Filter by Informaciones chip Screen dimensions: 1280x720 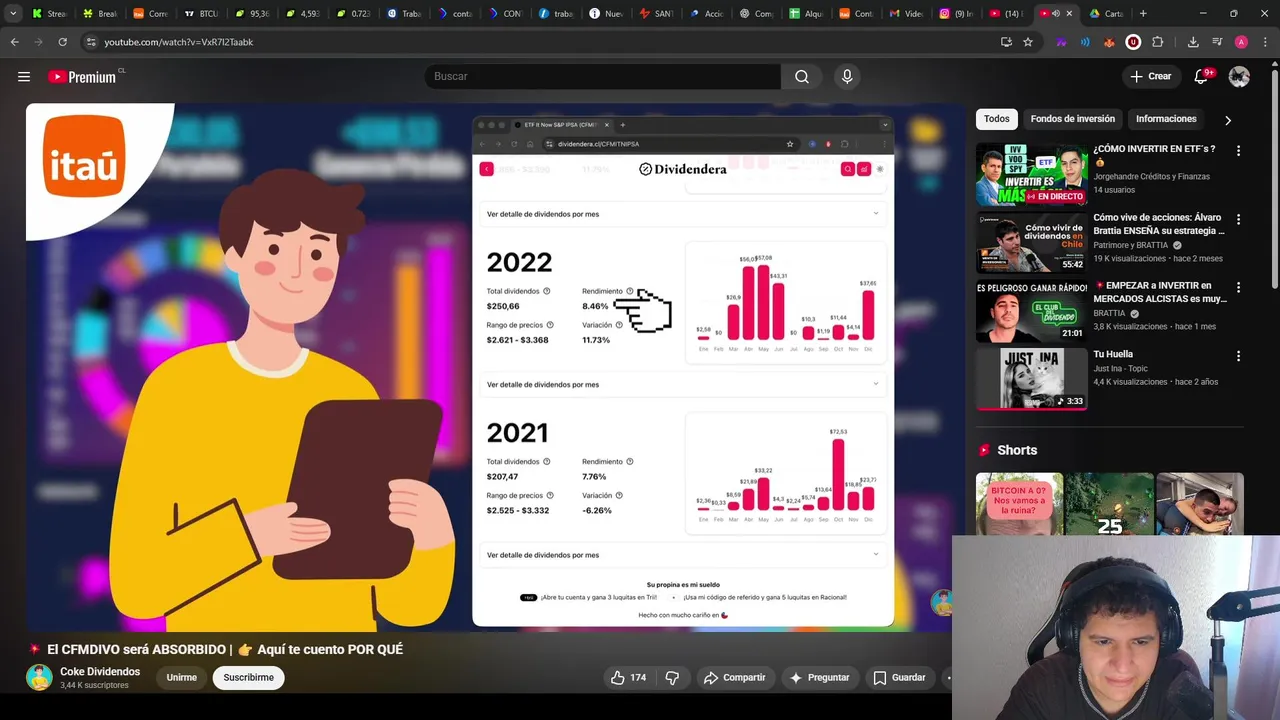point(1166,119)
